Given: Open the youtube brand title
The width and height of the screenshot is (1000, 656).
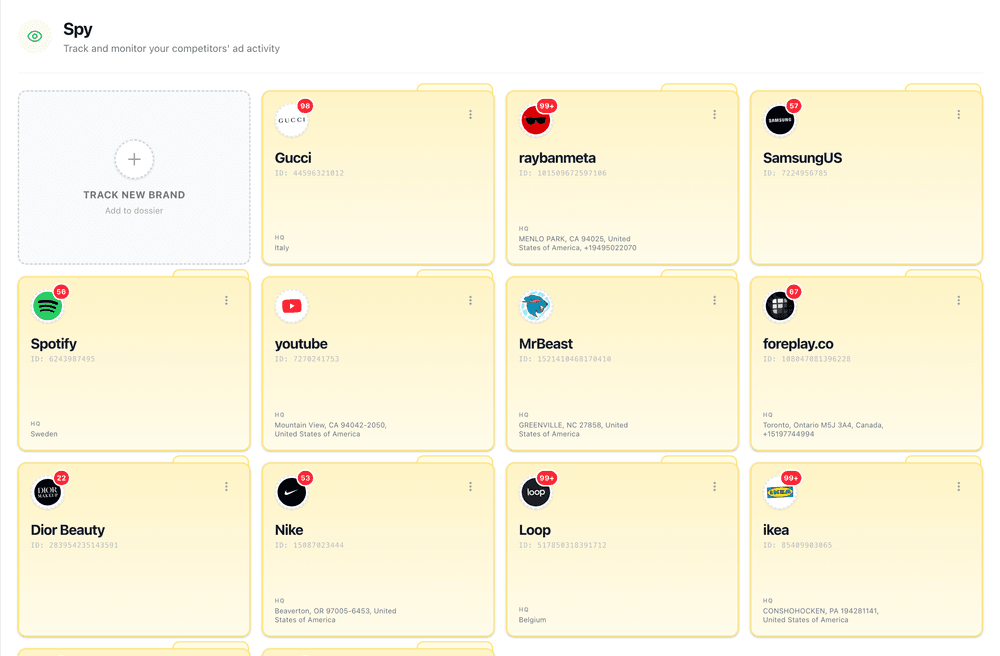Looking at the screenshot, I should click(301, 344).
